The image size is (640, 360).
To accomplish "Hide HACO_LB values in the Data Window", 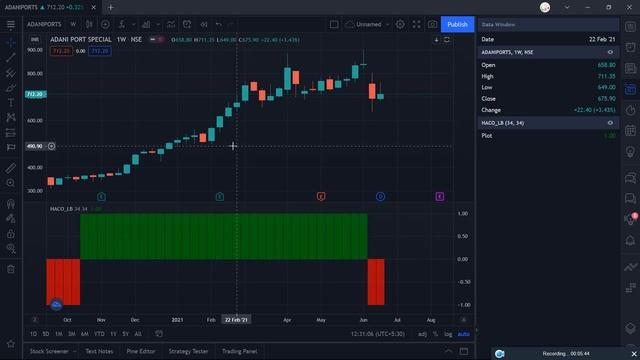I will click(610, 123).
